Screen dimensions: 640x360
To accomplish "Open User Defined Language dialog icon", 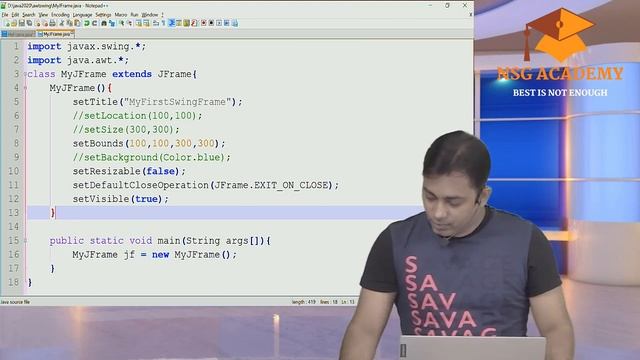I will click(179, 23).
